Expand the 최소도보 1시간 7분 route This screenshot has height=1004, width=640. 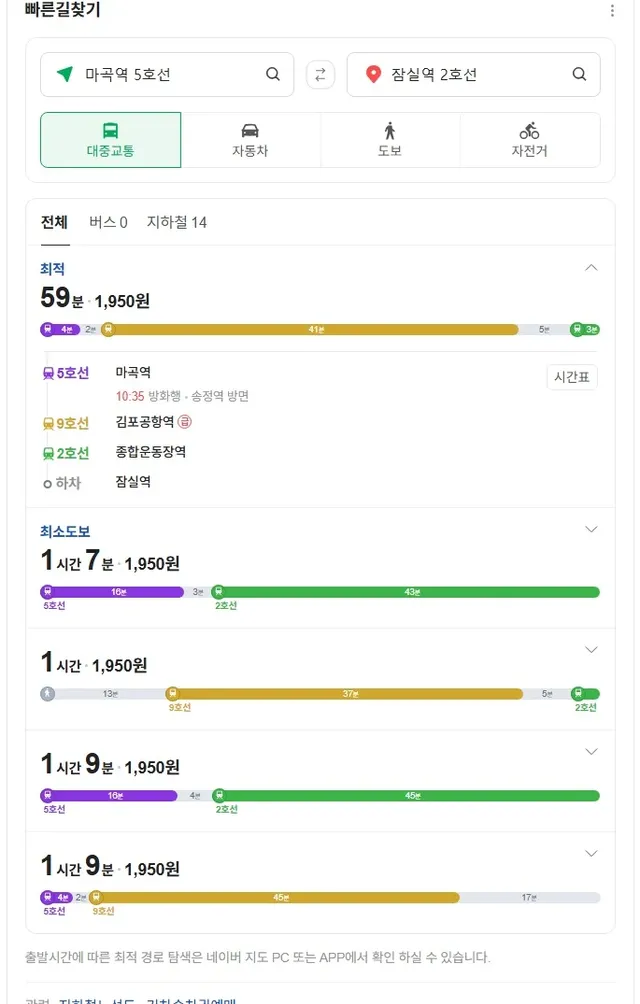[x=591, y=529]
